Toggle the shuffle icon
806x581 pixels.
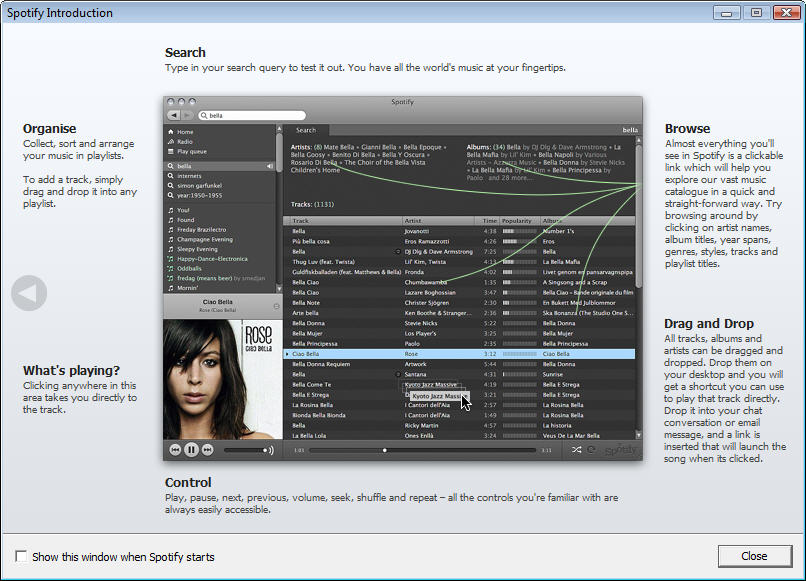point(576,450)
